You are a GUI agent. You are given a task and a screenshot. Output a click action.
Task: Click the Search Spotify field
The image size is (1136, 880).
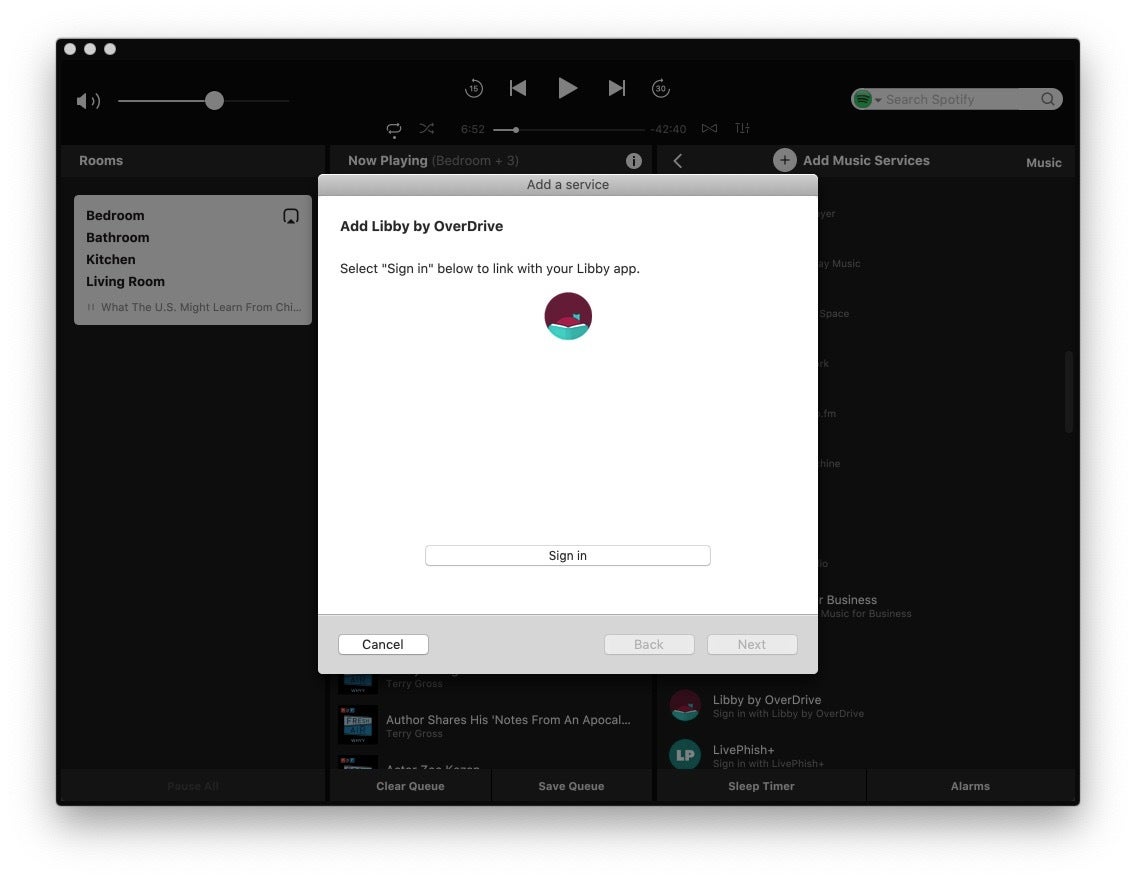956,99
